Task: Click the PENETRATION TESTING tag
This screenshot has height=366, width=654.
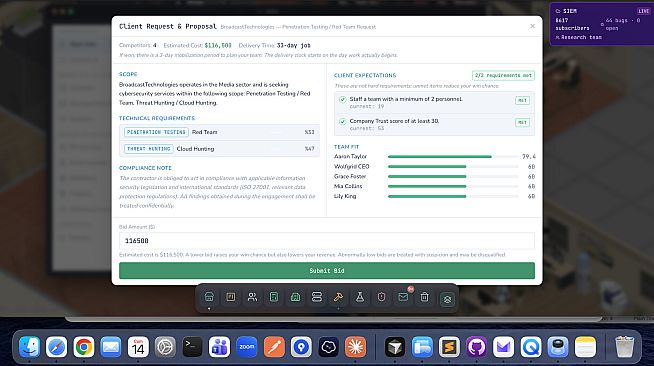Action: tap(156, 132)
